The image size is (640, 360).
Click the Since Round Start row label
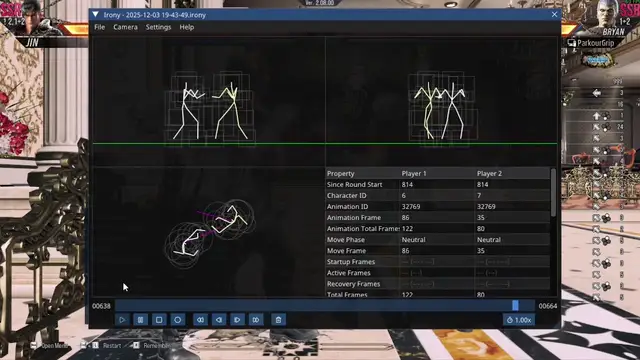(x=354, y=184)
